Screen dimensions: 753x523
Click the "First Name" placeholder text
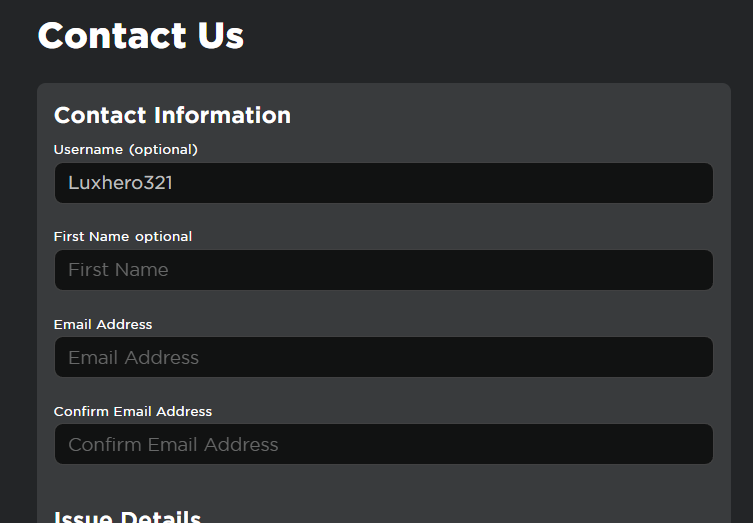(x=118, y=270)
